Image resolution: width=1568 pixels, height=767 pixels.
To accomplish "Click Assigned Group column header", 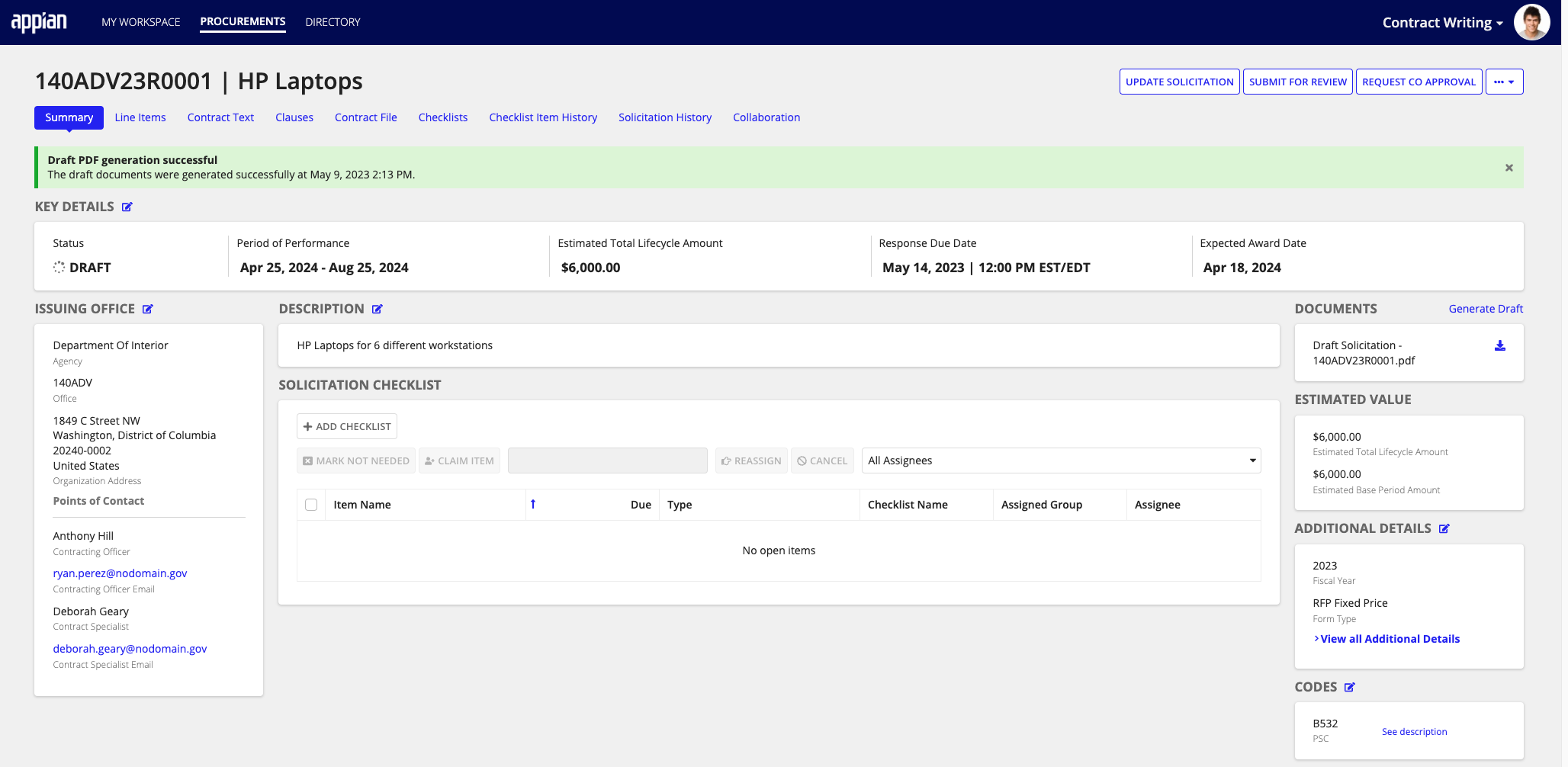I will click(1041, 505).
